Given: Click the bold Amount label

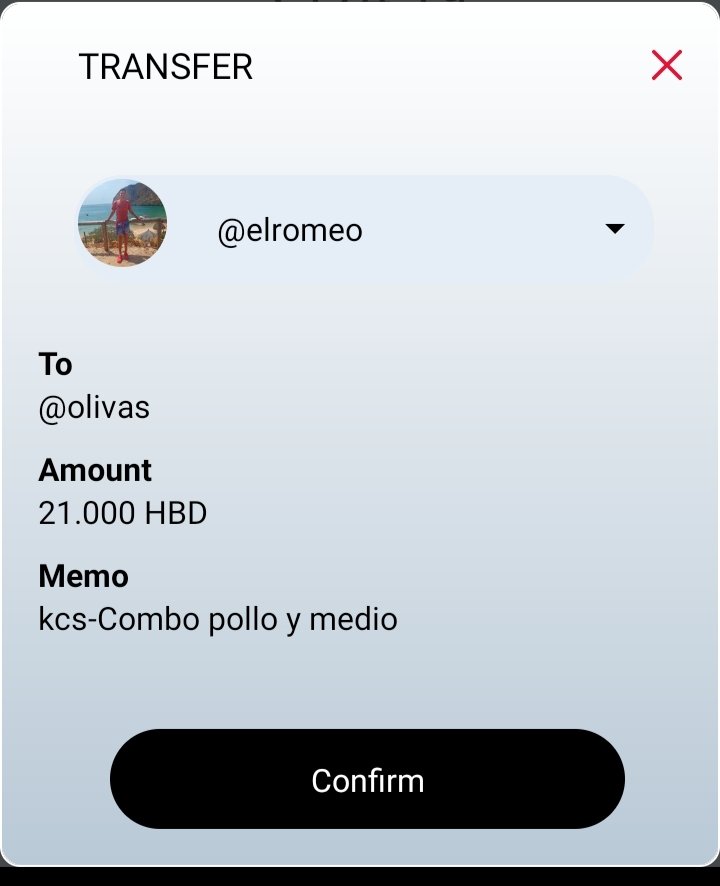Looking at the screenshot, I should point(95,470).
